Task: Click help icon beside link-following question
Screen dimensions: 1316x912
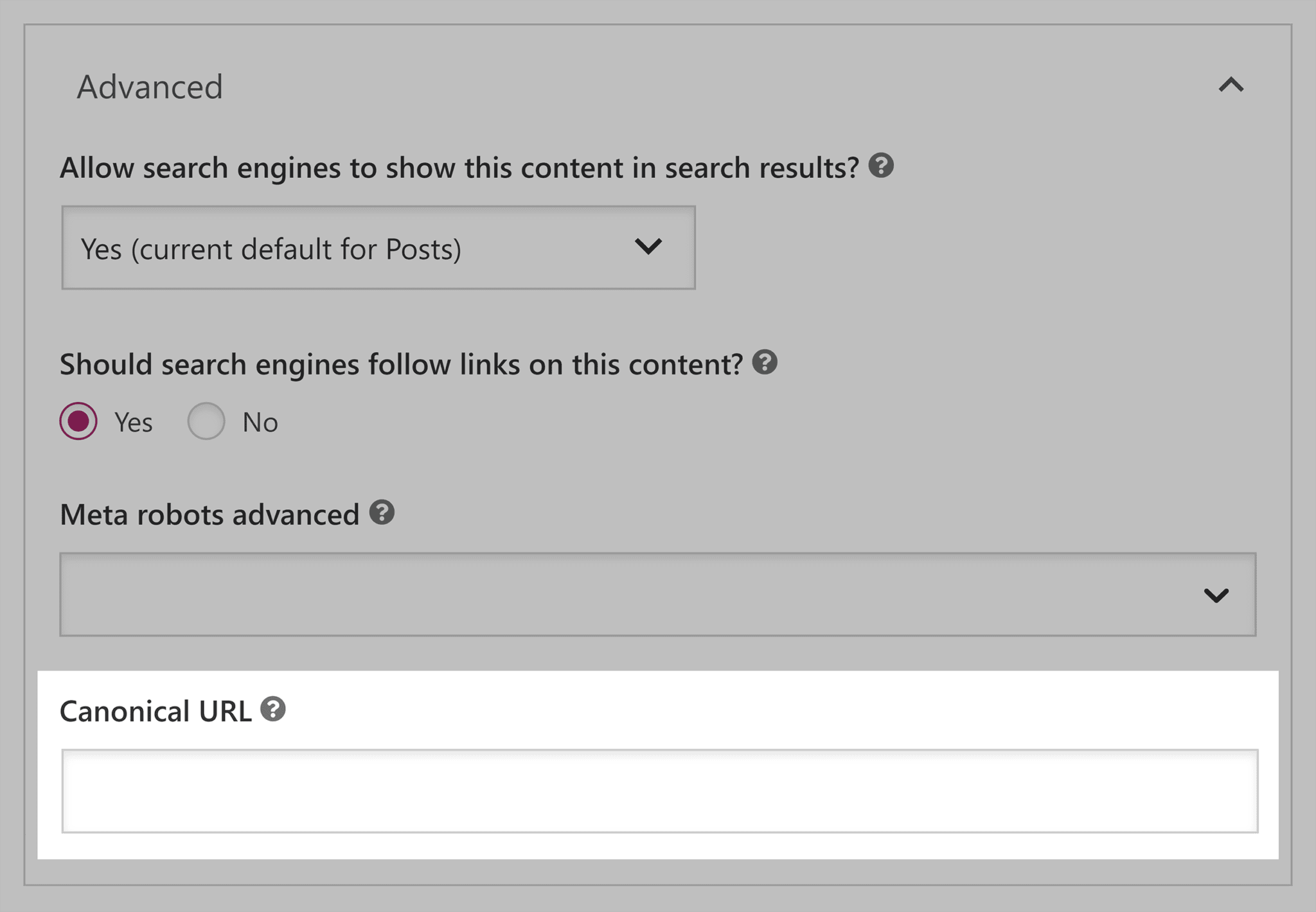Action: click(x=765, y=364)
